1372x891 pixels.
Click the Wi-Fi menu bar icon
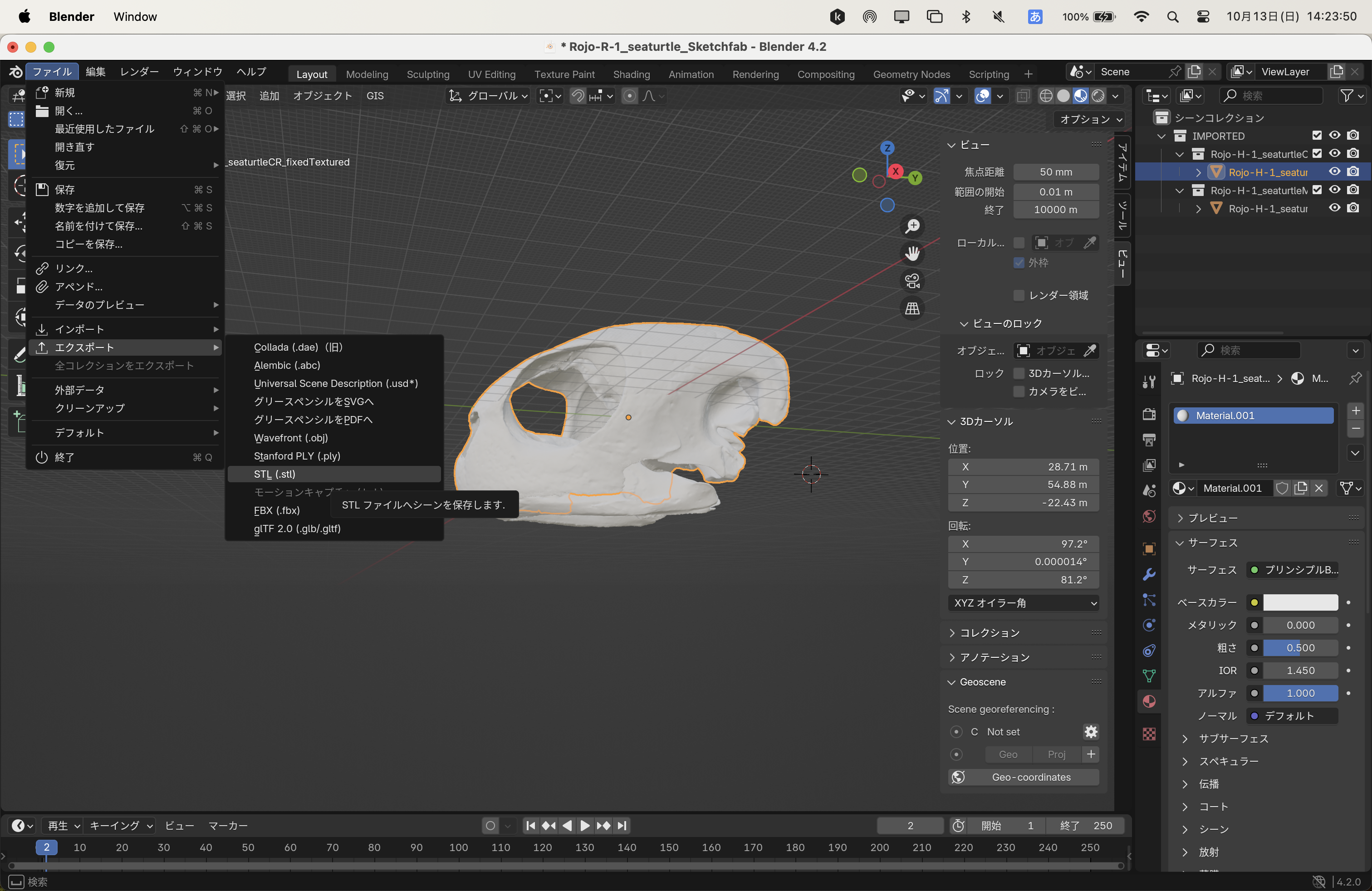(1141, 17)
